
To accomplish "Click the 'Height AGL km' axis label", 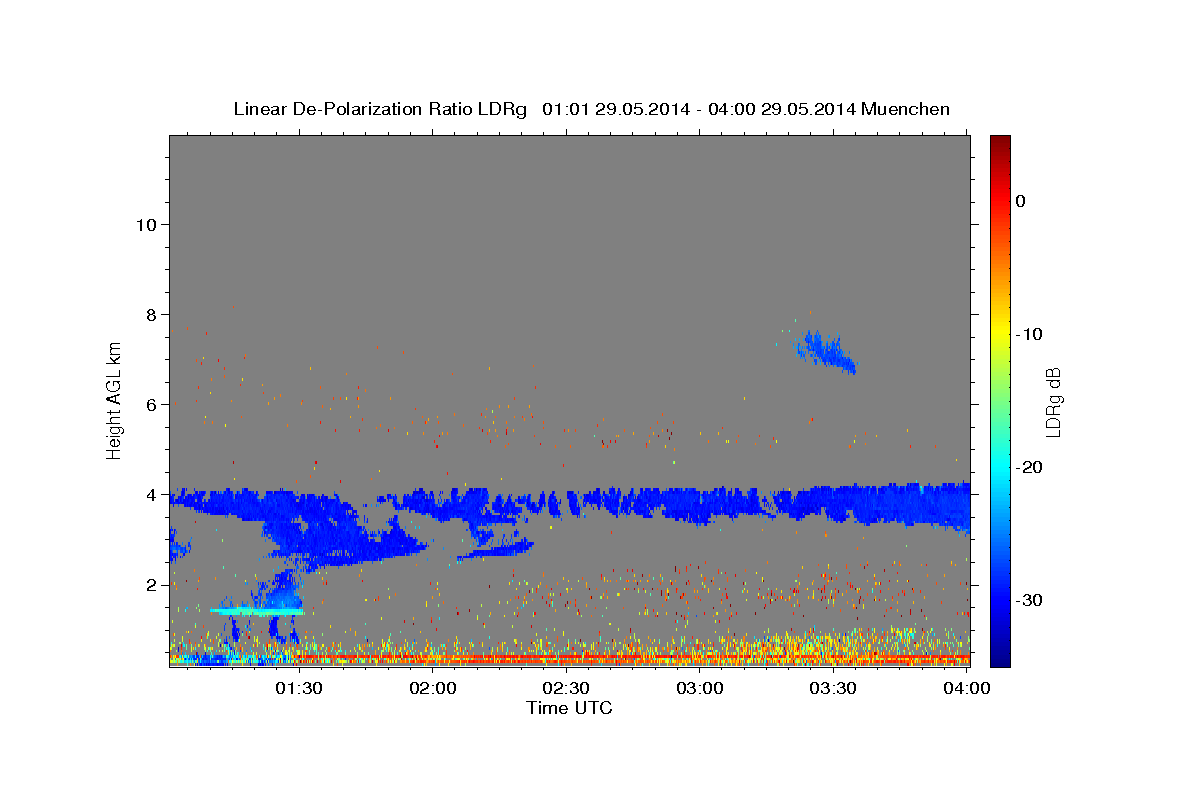I will (x=114, y=400).
